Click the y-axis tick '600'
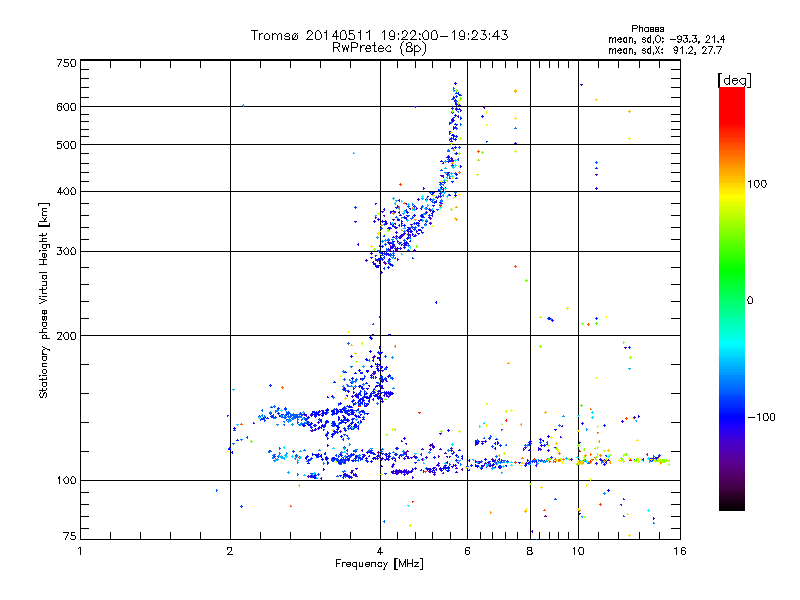This screenshot has width=800, height=600. (x=66, y=107)
